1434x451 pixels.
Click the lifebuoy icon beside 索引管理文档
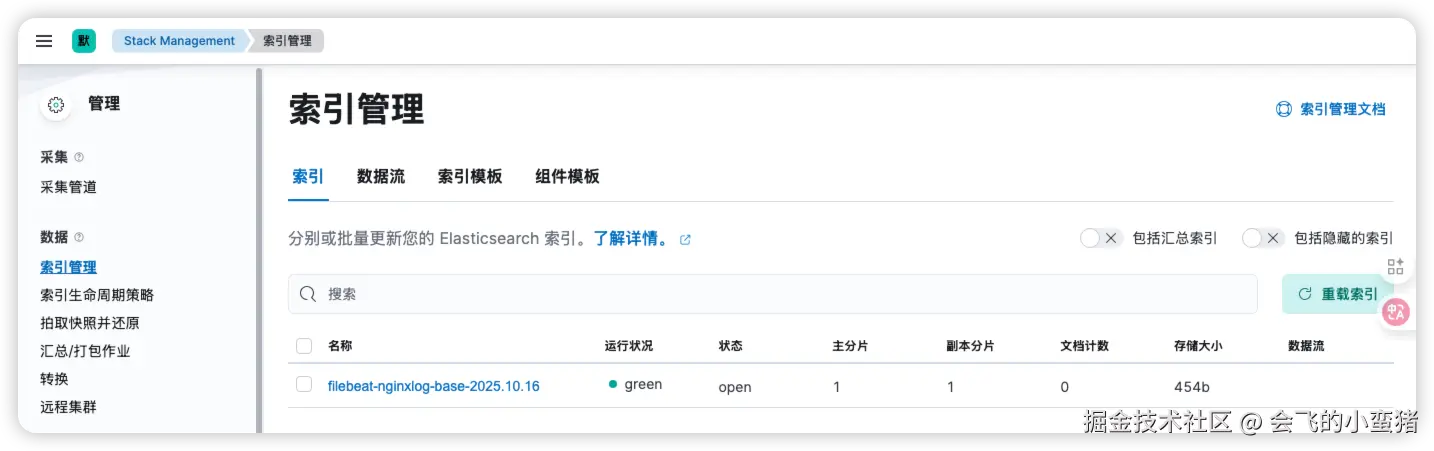pos(1284,110)
